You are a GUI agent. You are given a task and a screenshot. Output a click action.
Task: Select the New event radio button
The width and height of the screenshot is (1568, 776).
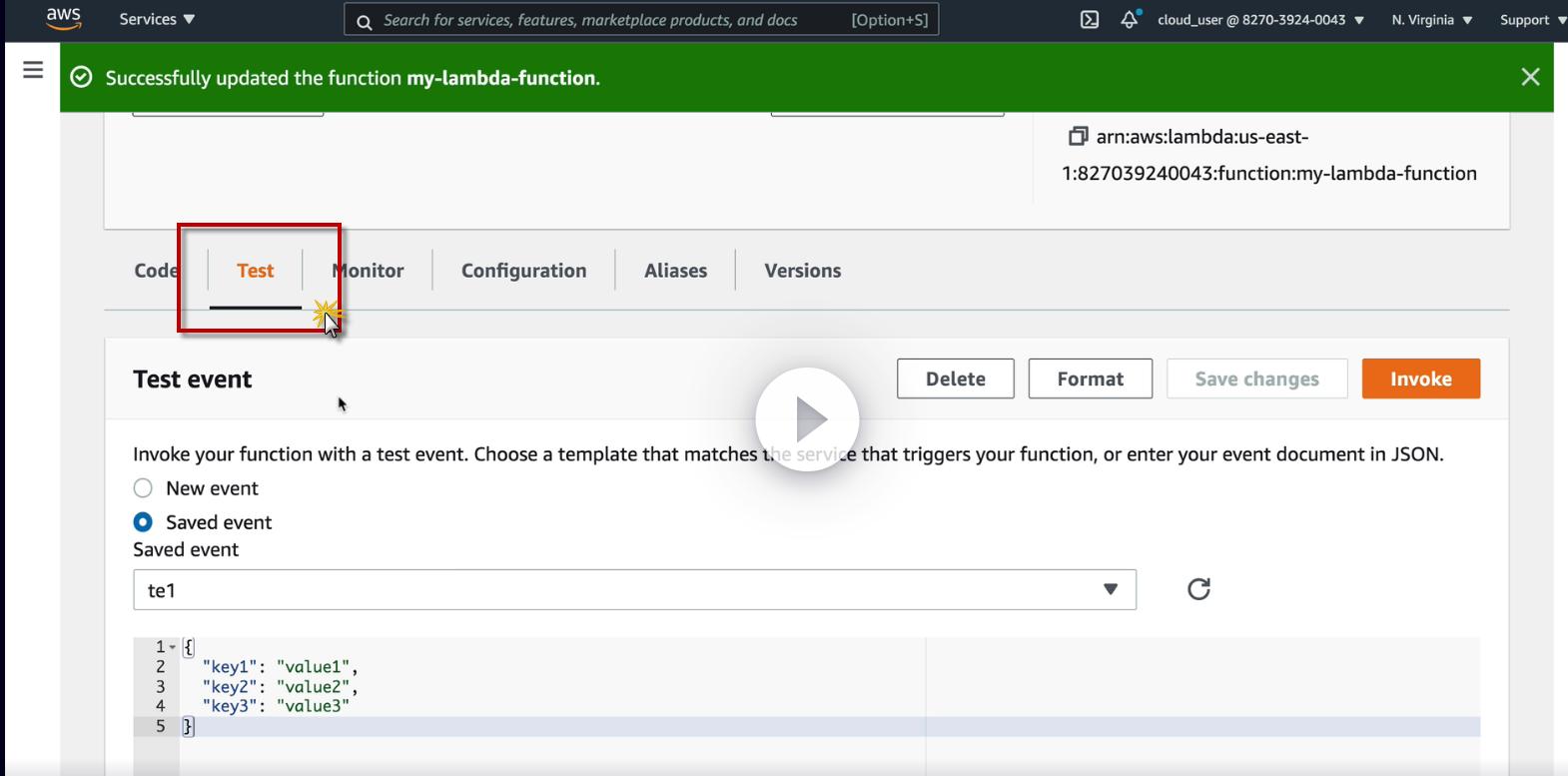point(144,488)
